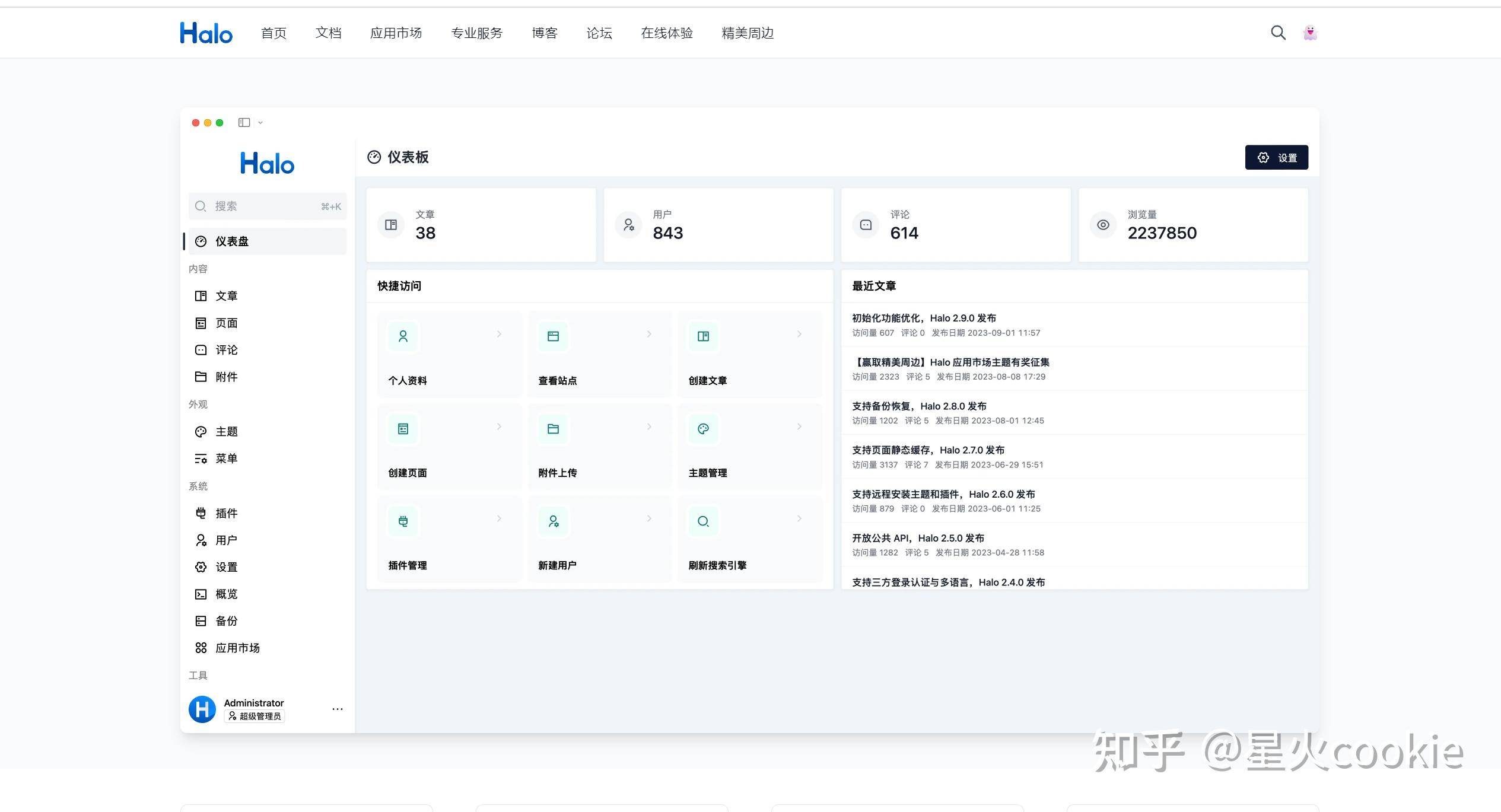Screen dimensions: 1501x812
Task: Open article 支持备份恢复，Halo 2.8.0 发布
Action: (919, 406)
